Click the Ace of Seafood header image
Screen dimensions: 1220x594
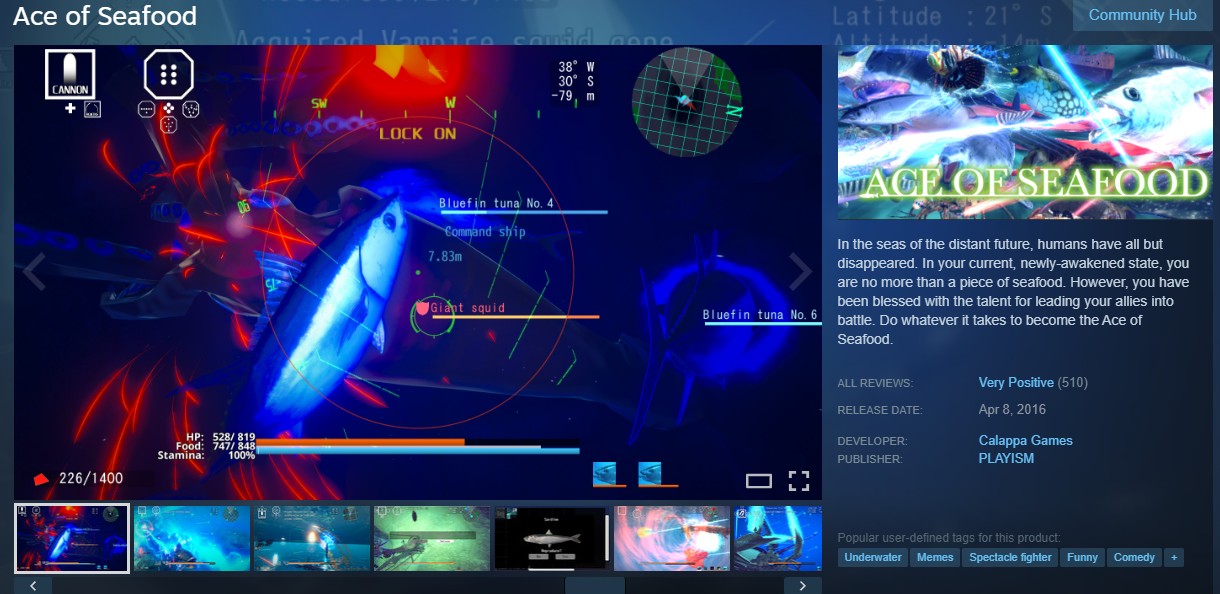[x=1025, y=132]
